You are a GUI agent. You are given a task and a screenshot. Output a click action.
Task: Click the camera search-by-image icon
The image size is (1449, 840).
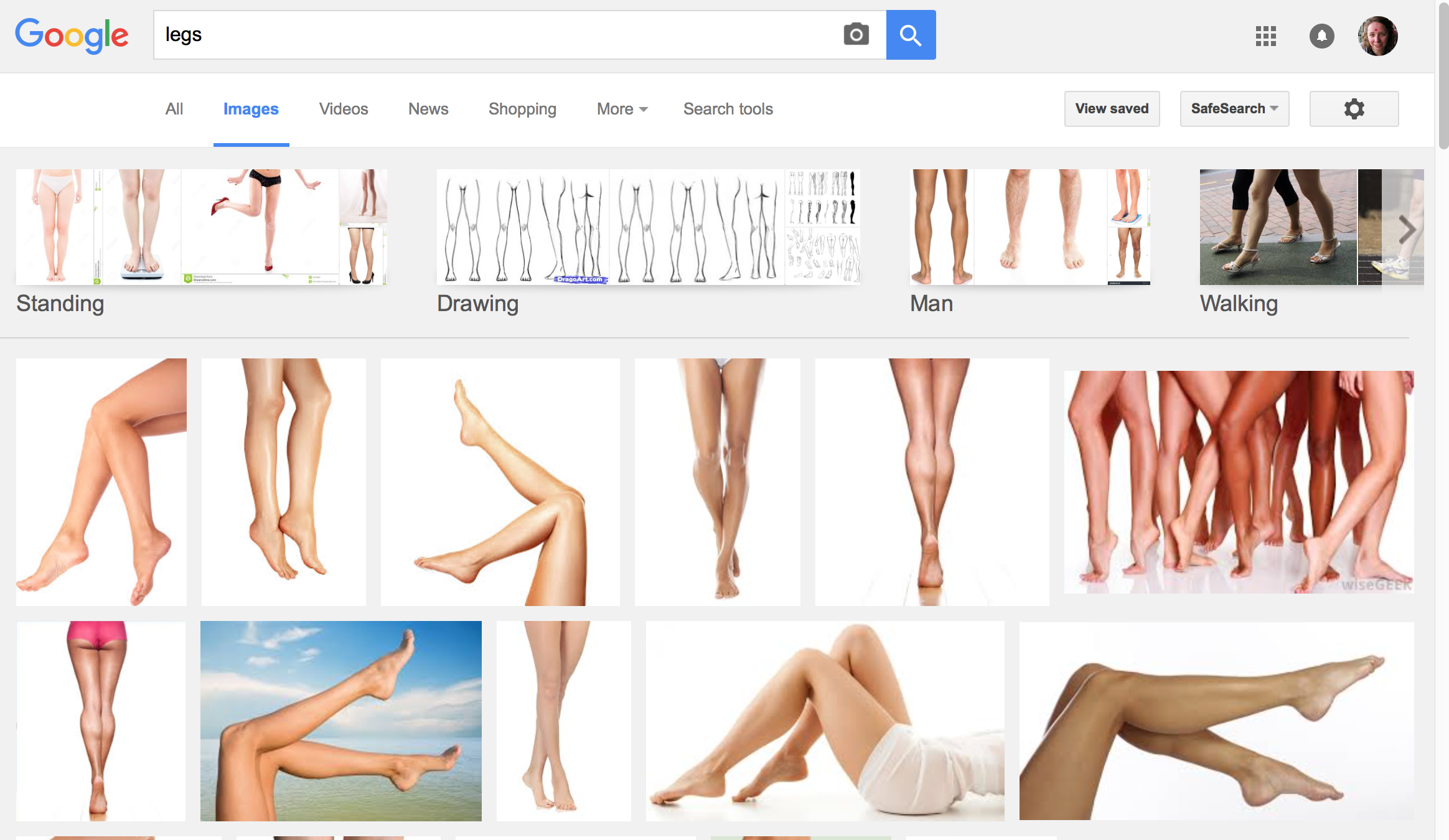[856, 35]
